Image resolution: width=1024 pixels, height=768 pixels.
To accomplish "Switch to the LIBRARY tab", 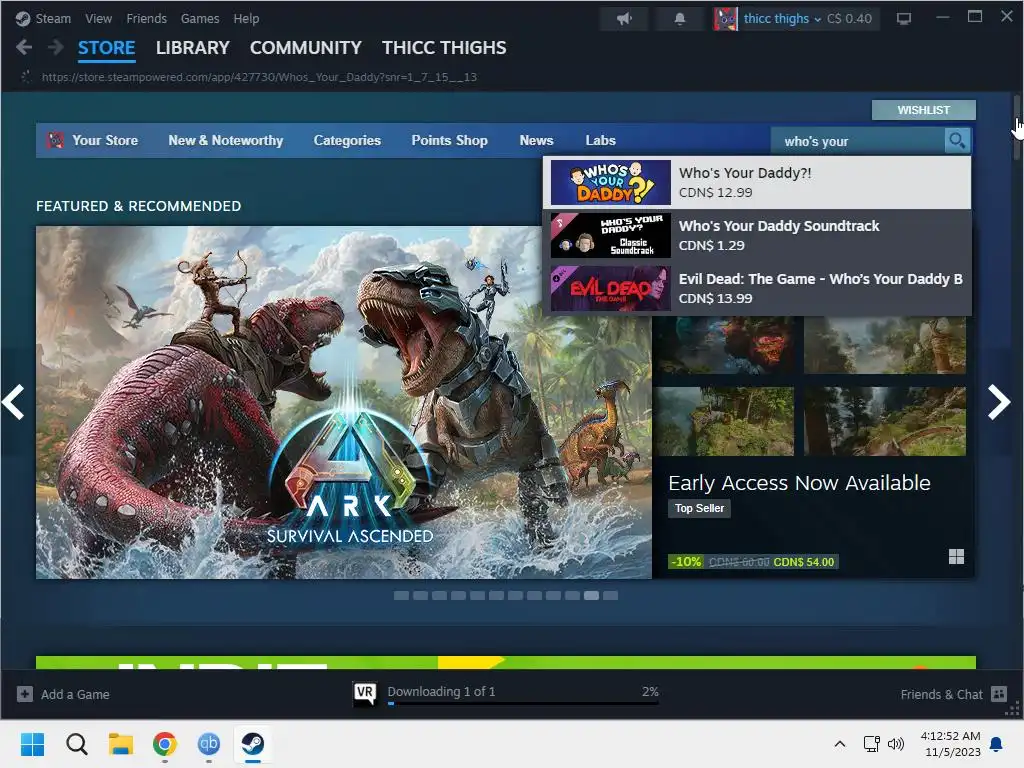I will pyautogui.click(x=193, y=48).
